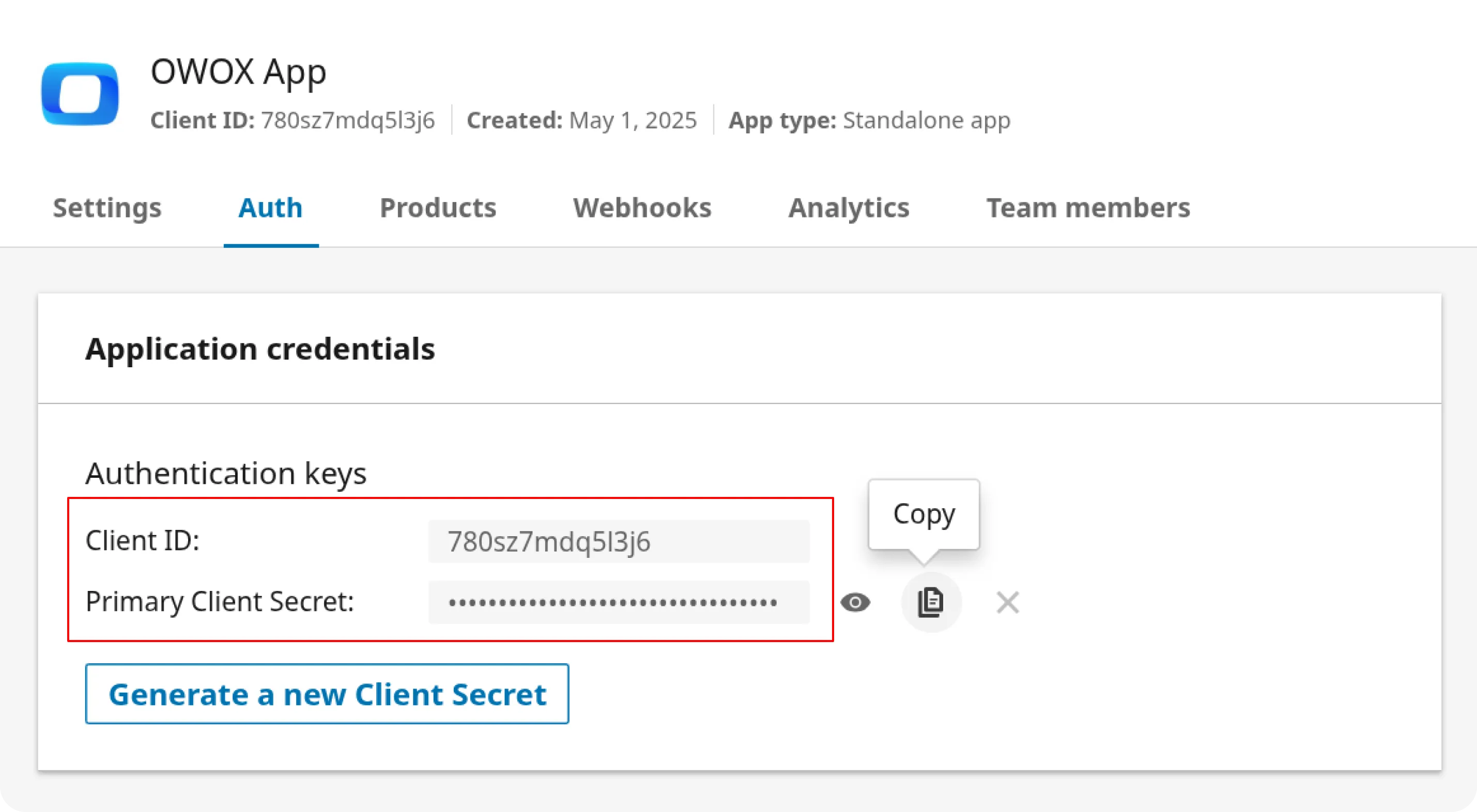Image resolution: width=1477 pixels, height=812 pixels.
Task: Select the Auth tab
Action: click(x=271, y=208)
